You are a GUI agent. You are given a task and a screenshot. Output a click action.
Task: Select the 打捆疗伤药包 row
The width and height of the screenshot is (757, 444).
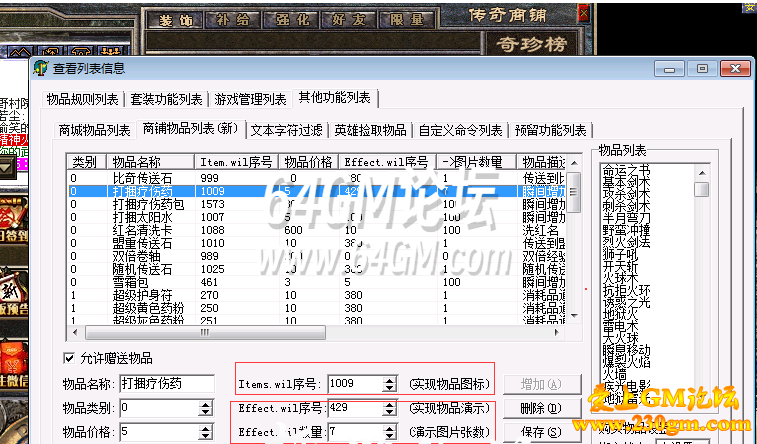click(x=316, y=204)
